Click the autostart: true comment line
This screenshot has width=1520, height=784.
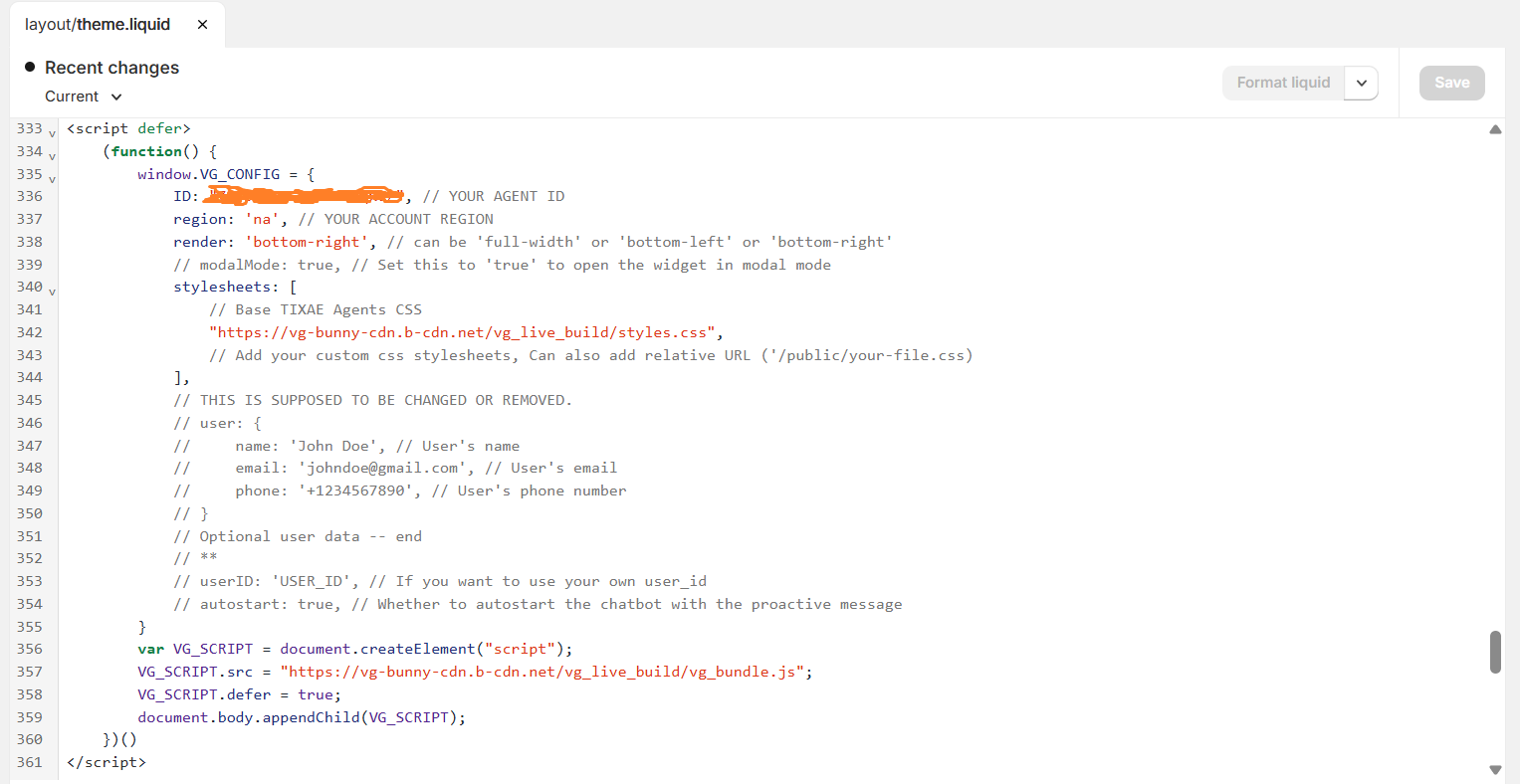538,604
